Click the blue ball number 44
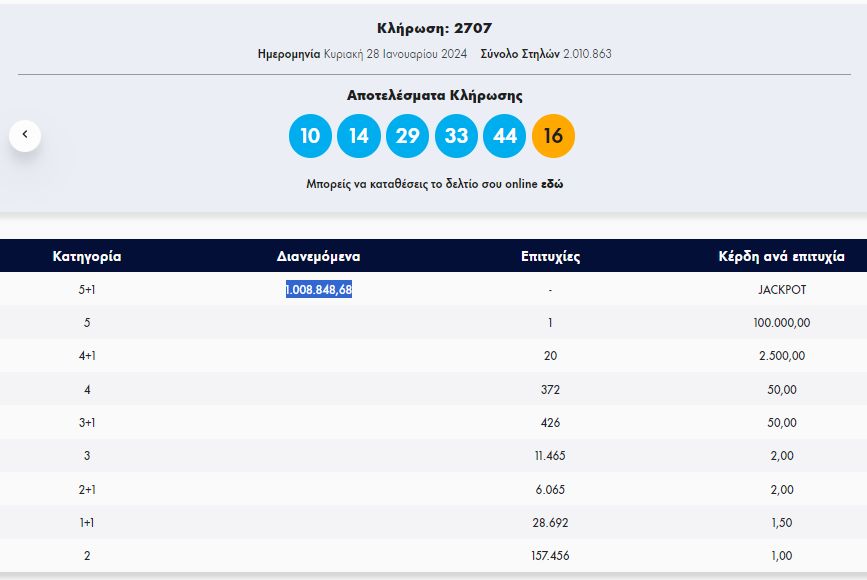Screen dimensions: 867x580 click(x=504, y=136)
